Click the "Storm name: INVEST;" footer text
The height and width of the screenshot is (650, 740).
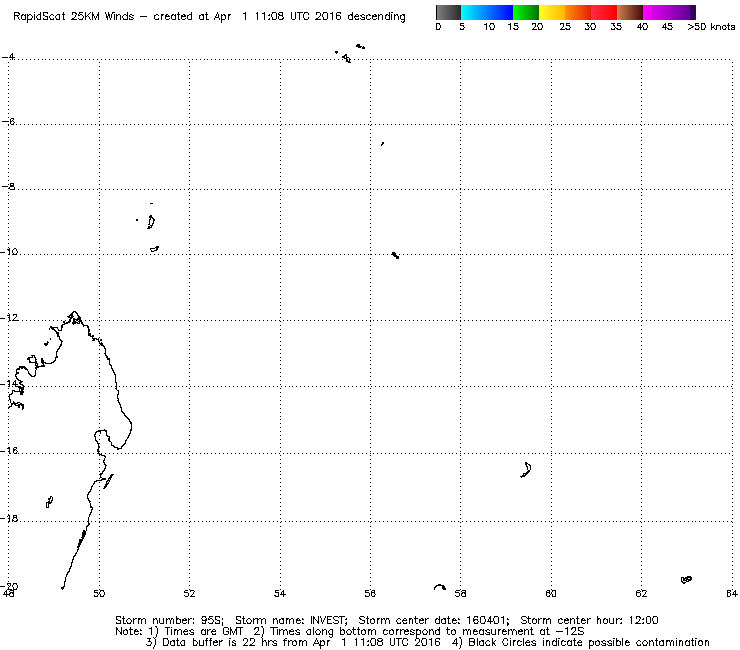pos(291,620)
